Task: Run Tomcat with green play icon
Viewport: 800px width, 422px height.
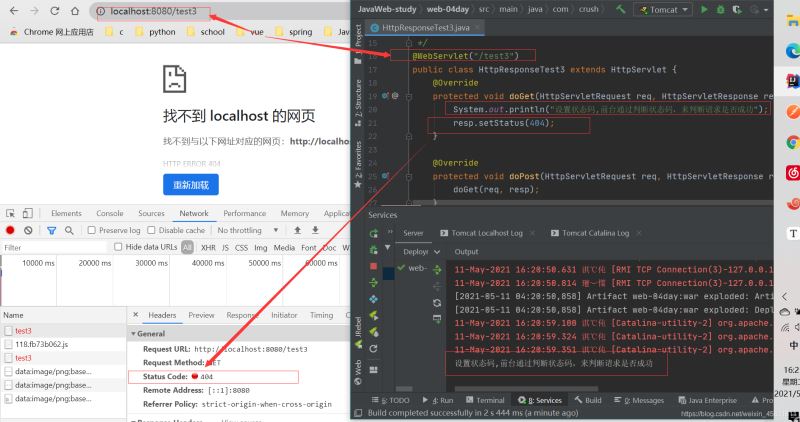Action: (x=704, y=9)
